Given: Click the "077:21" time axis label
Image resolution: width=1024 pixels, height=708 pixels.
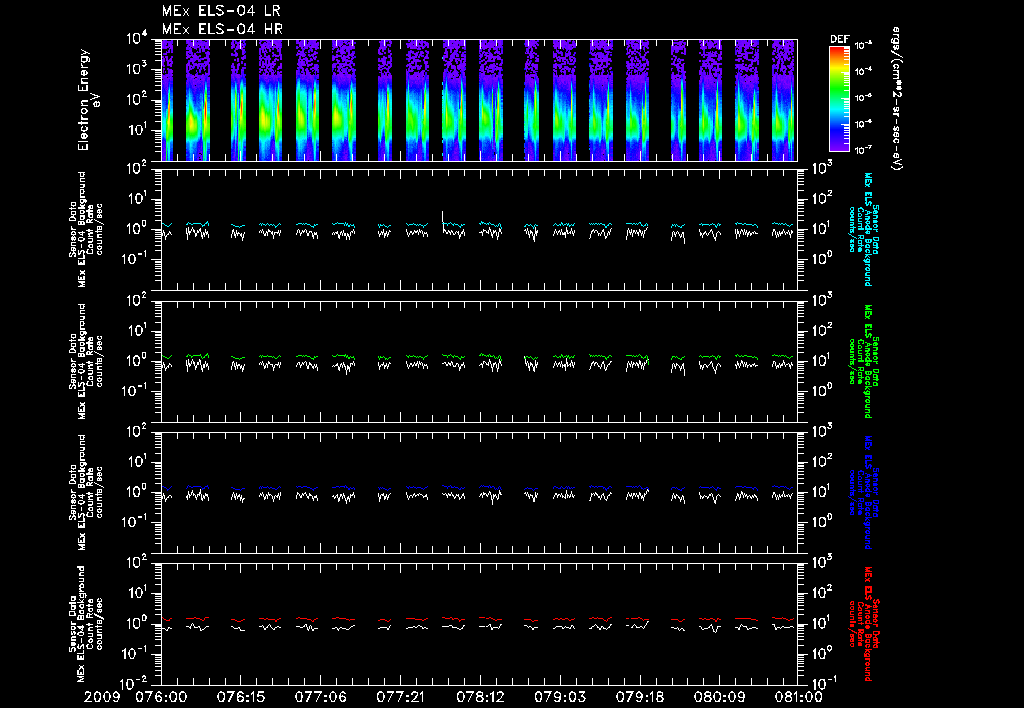Looking at the screenshot, I should 400,697.
